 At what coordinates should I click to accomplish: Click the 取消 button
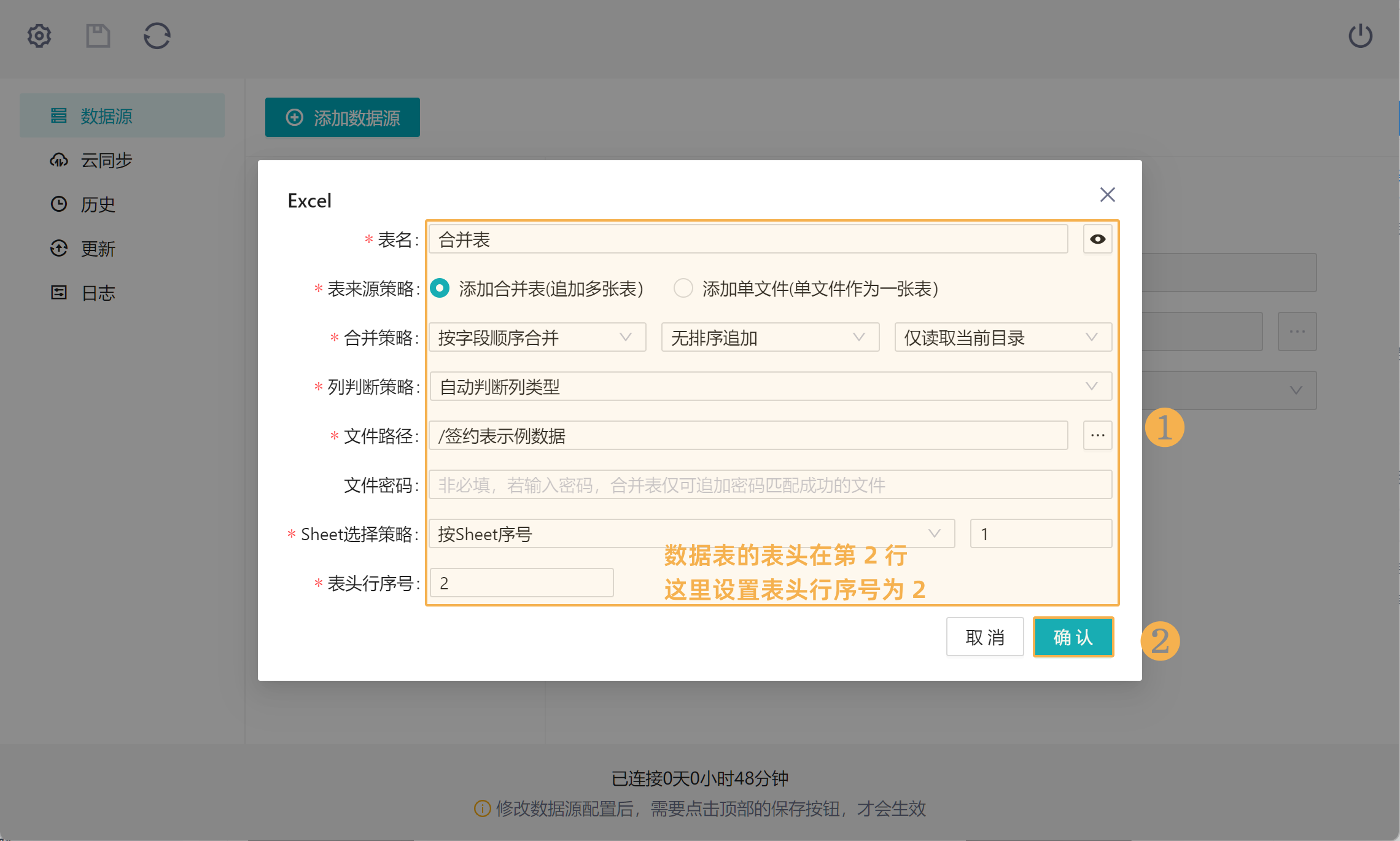[984, 637]
